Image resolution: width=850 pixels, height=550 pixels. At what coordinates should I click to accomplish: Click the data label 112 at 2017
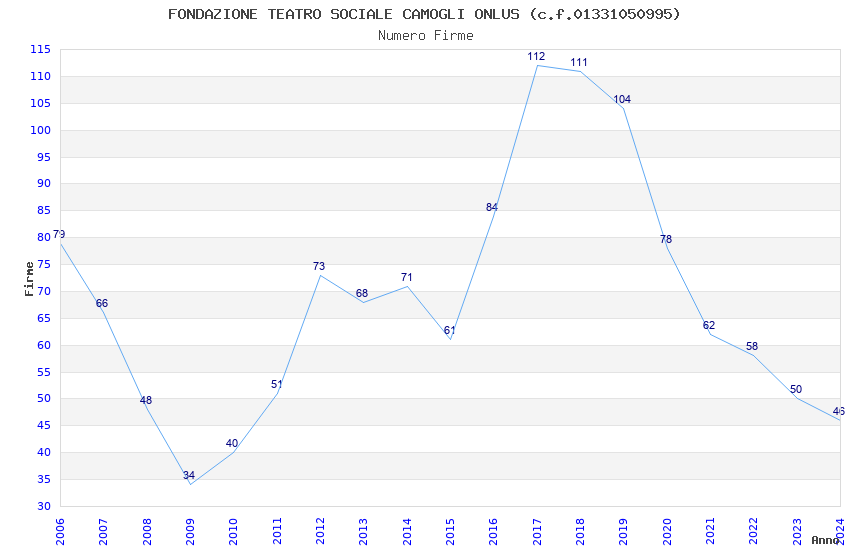(x=536, y=56)
